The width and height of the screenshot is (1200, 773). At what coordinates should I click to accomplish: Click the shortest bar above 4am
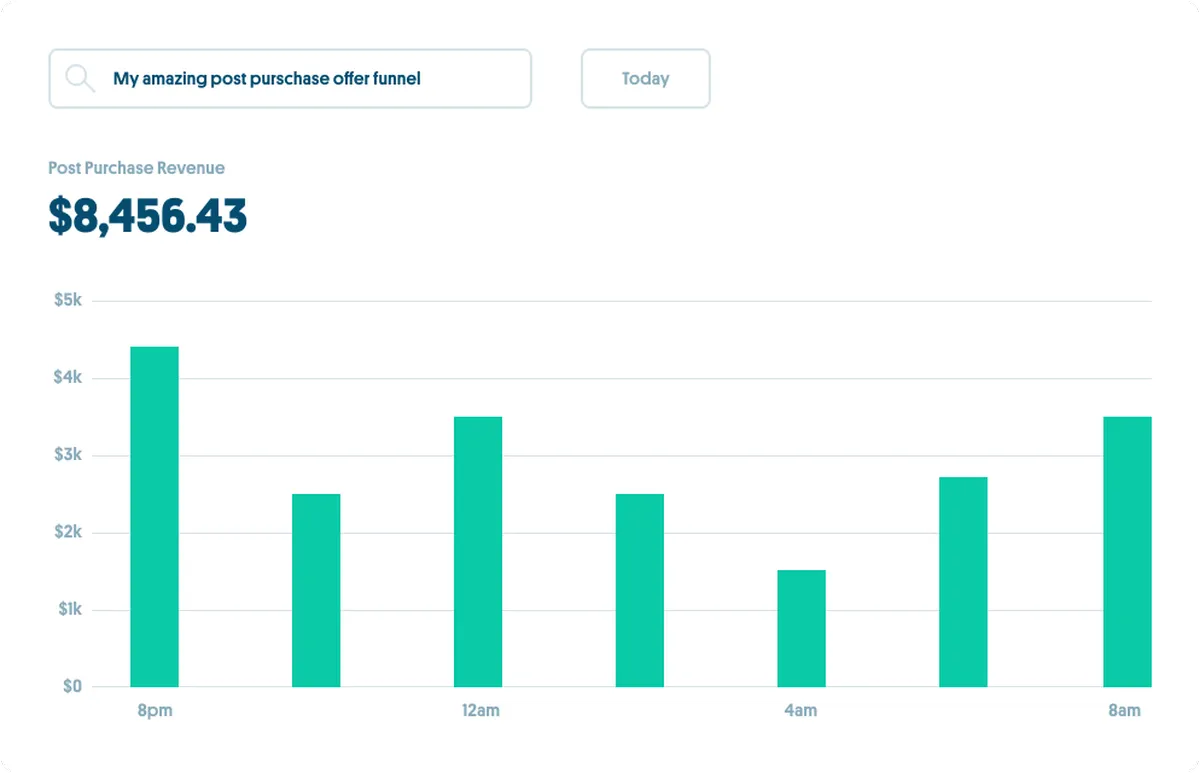801,628
